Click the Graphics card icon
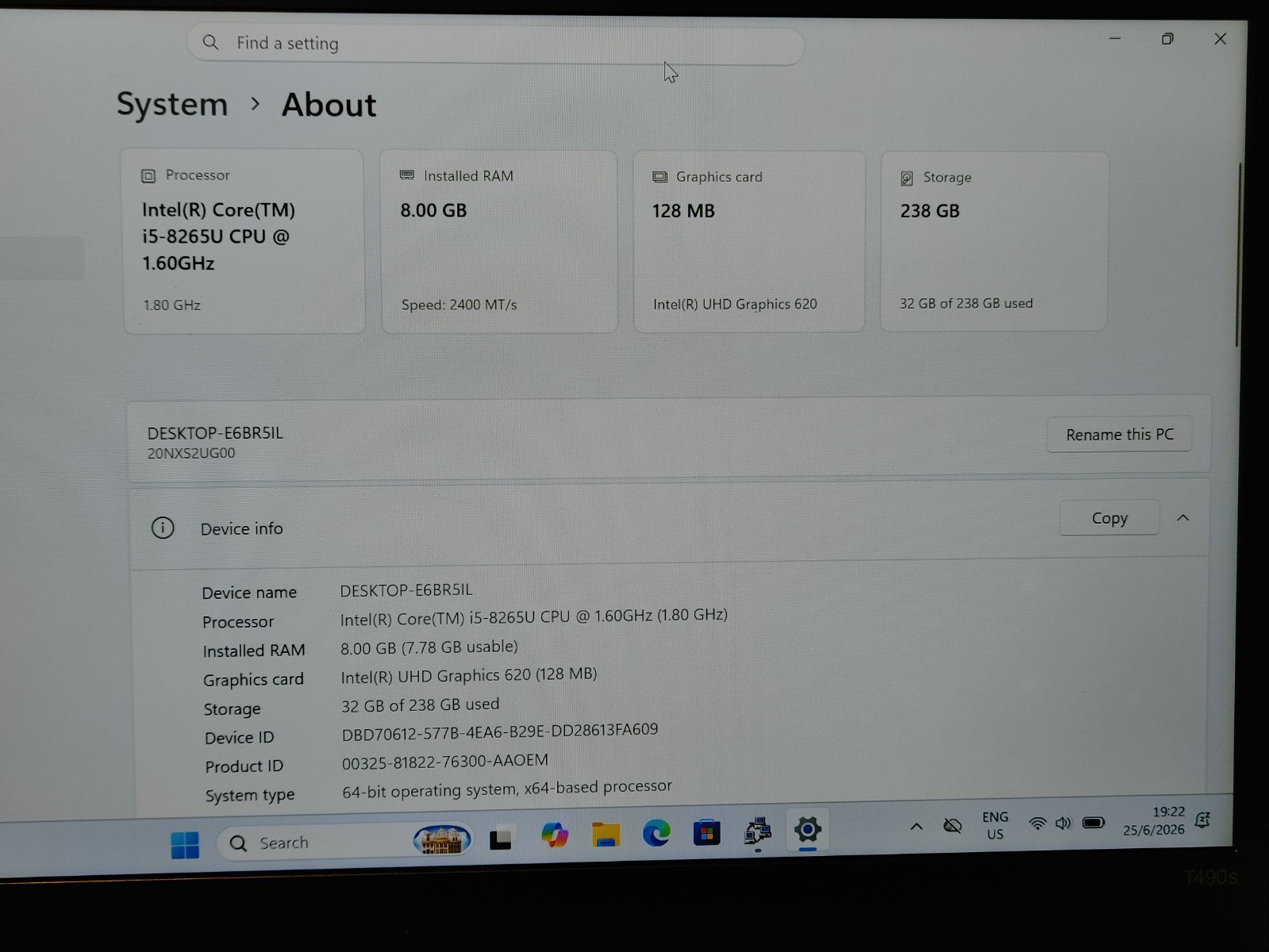Screen dimensions: 1269x952 point(659,177)
